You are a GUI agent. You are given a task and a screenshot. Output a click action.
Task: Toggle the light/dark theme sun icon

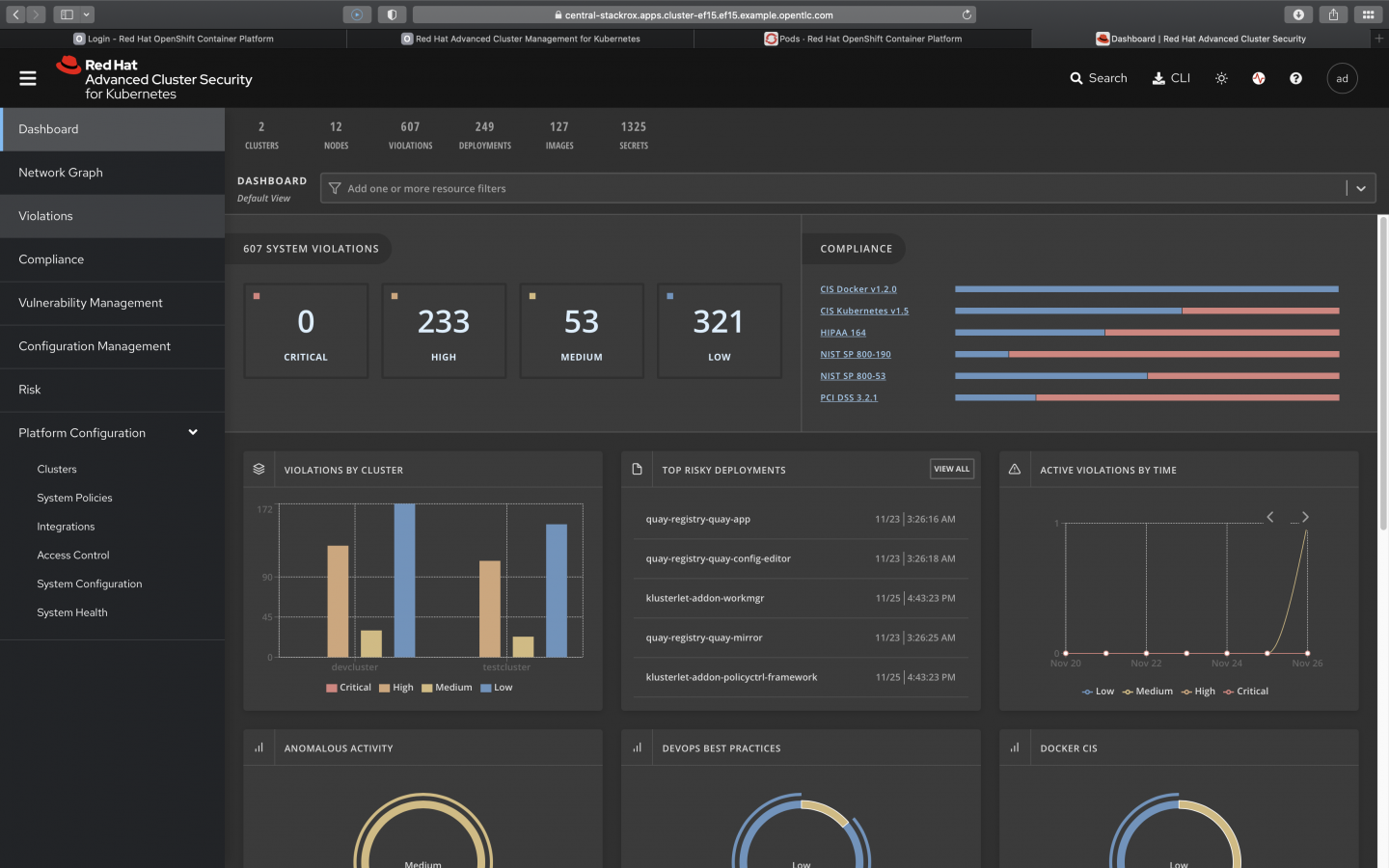pos(1221,78)
